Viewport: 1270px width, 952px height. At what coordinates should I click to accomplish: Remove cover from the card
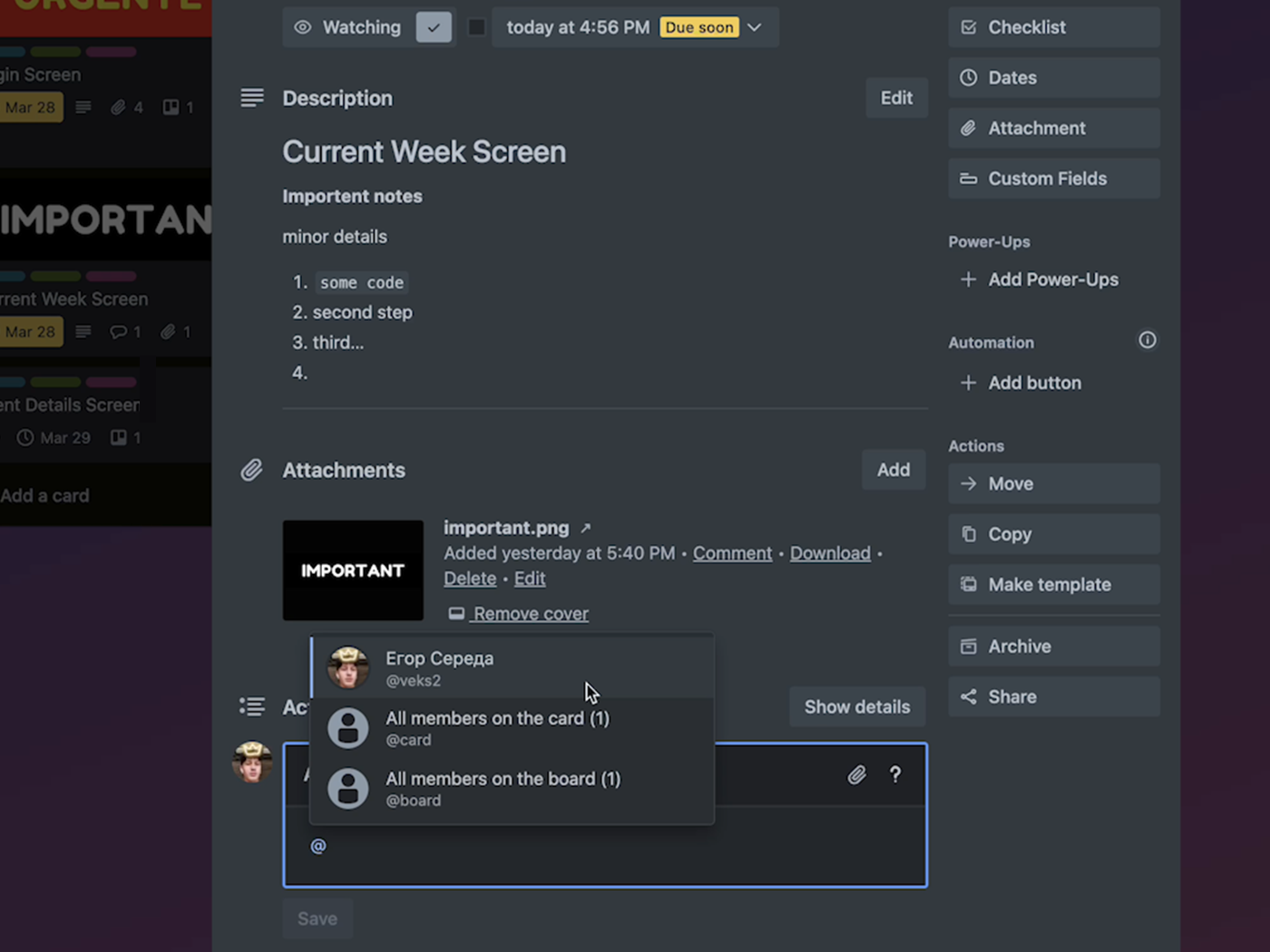(531, 614)
